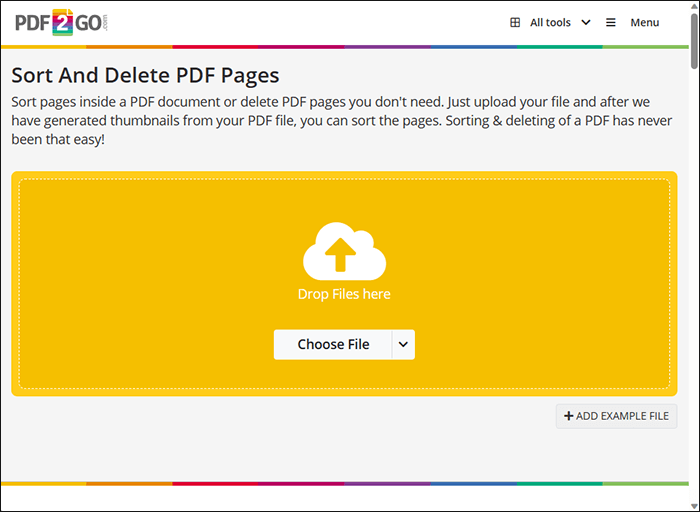The height and width of the screenshot is (512, 700).
Task: Open the dropdown arrow next to Choose File
Action: coord(403,344)
